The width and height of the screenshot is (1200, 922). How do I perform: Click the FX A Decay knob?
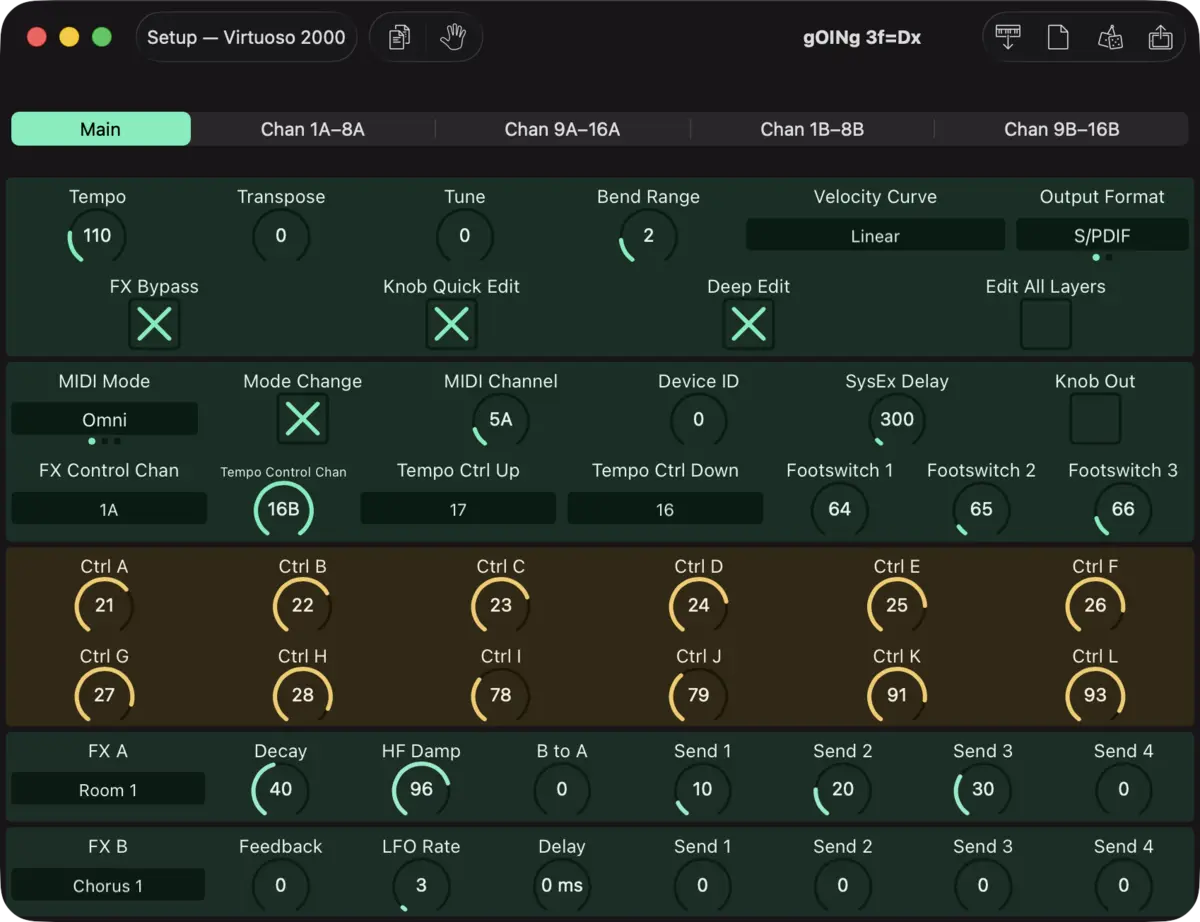tap(281, 789)
